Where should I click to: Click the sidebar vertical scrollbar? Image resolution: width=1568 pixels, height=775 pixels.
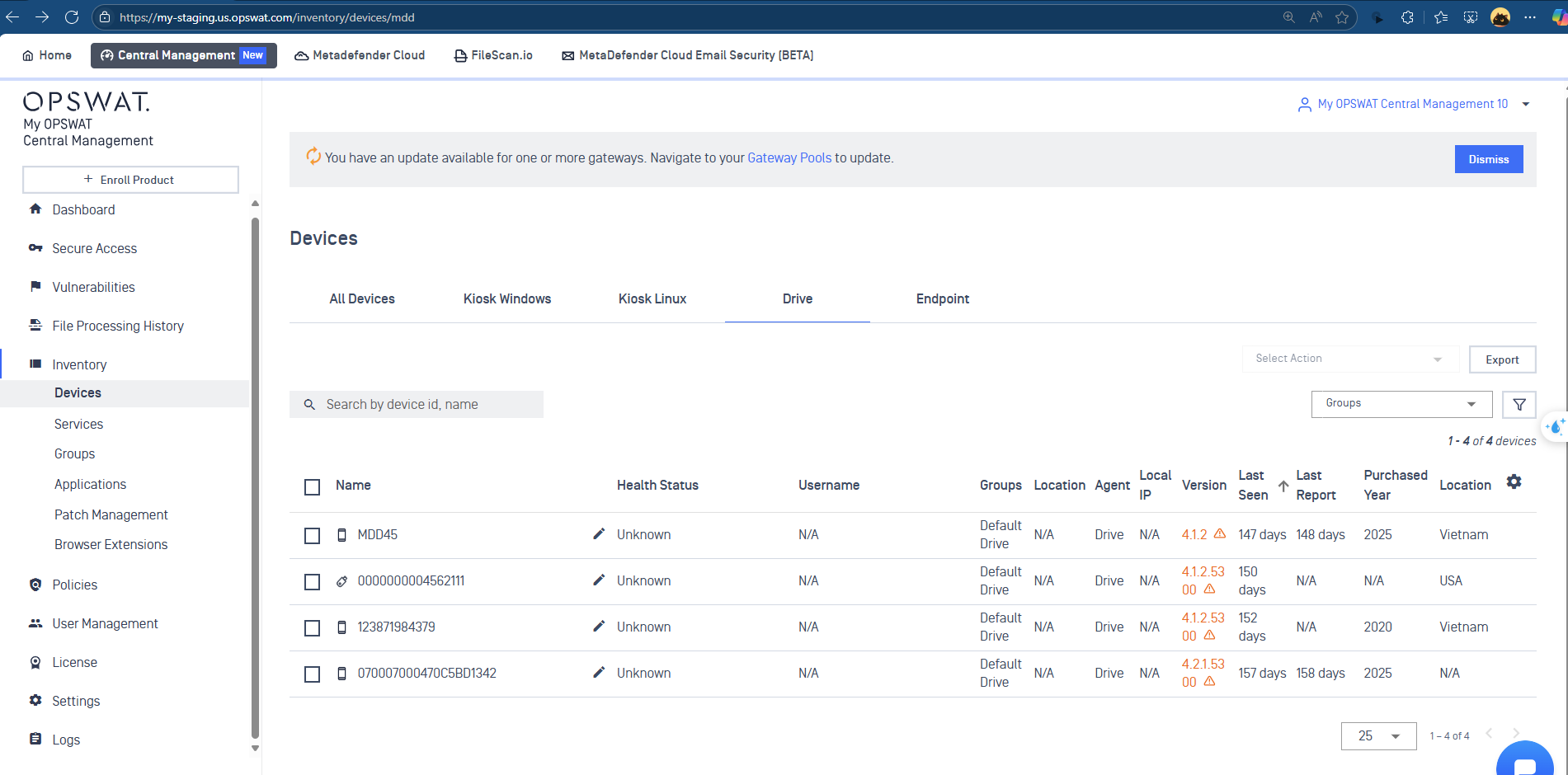[x=255, y=478]
